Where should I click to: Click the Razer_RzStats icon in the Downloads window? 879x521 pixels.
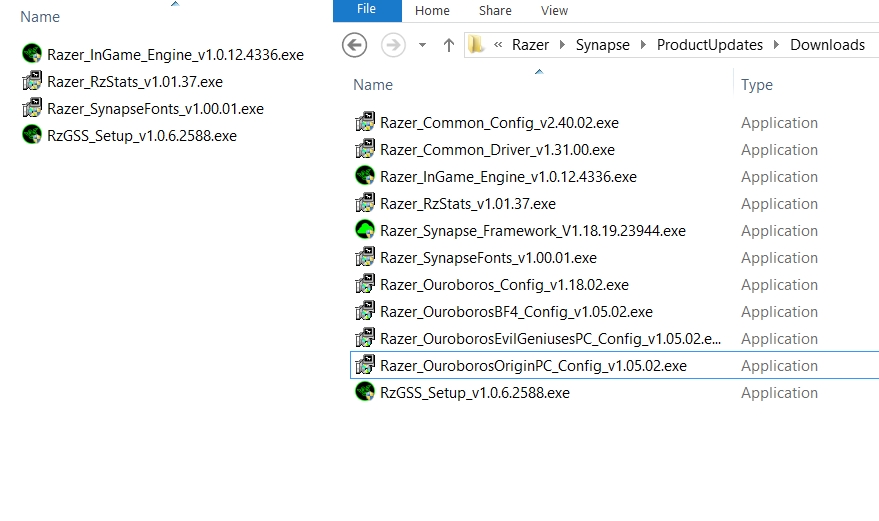pyautogui.click(x=365, y=203)
